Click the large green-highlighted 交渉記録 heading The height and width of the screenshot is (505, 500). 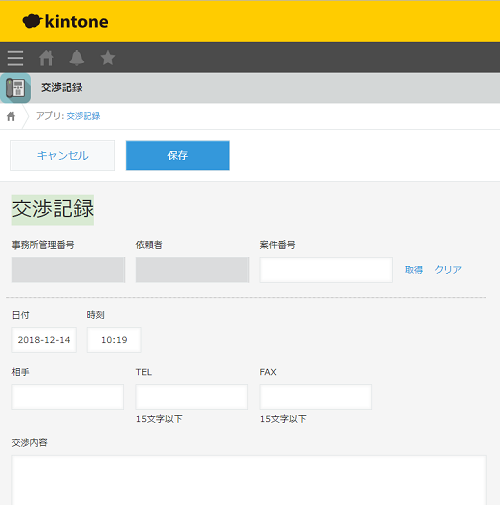tap(53, 210)
